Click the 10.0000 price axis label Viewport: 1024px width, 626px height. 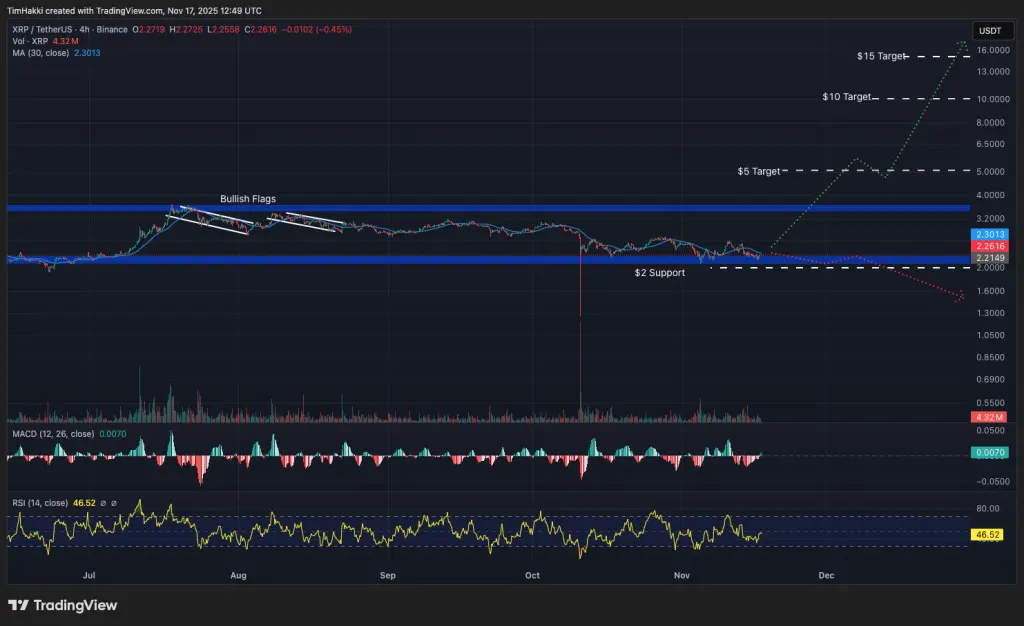click(x=993, y=99)
